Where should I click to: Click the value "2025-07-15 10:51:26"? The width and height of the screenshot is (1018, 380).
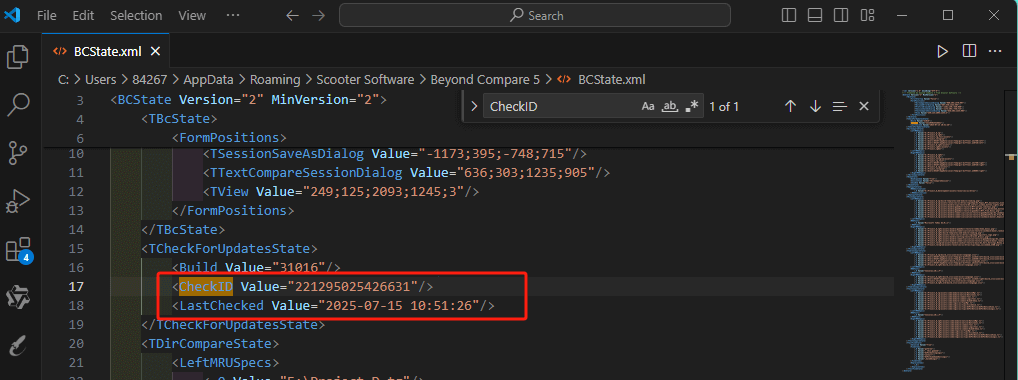399,305
